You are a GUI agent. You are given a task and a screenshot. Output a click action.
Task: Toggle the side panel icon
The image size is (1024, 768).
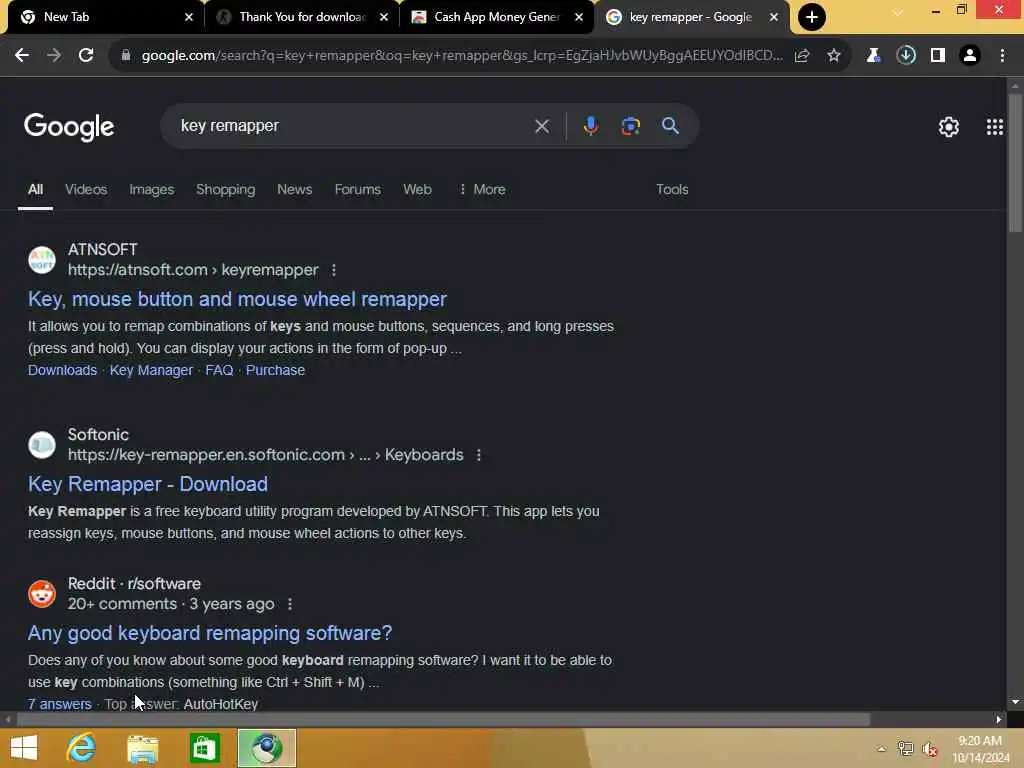pos(938,56)
